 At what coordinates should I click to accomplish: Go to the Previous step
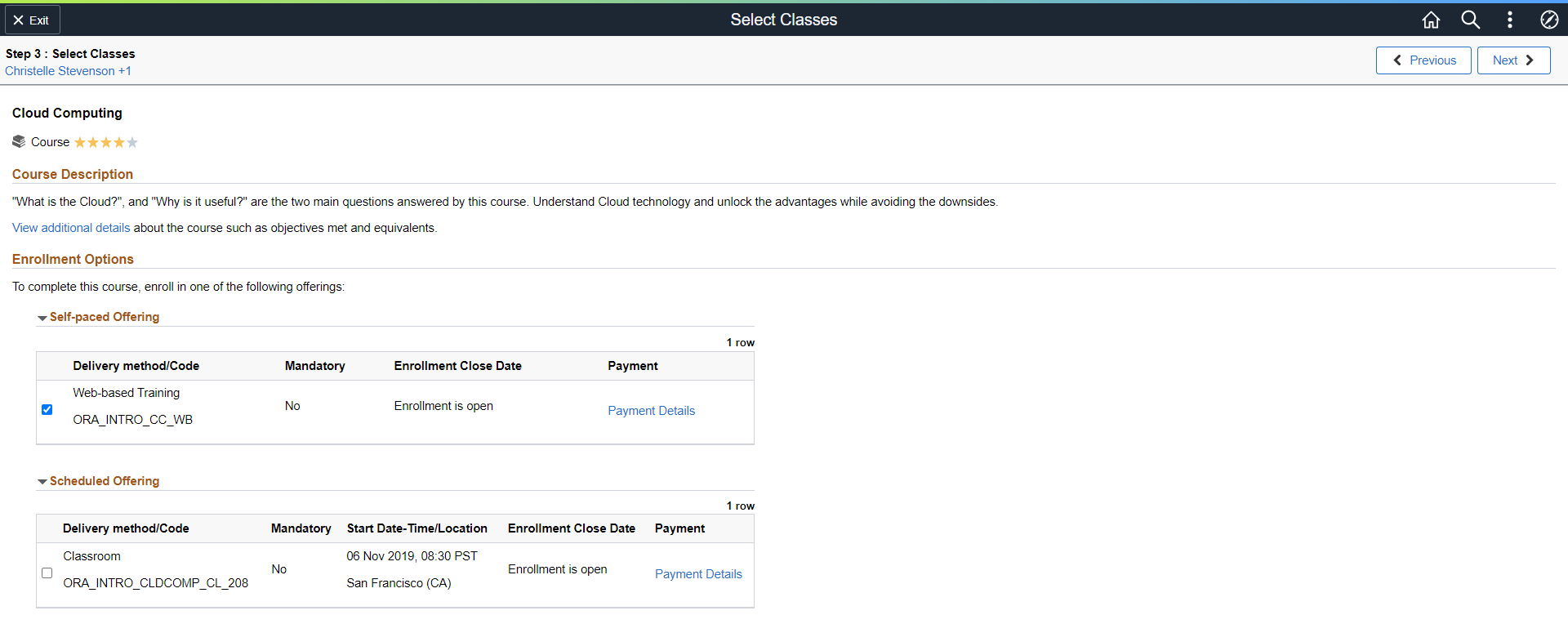pyautogui.click(x=1423, y=60)
